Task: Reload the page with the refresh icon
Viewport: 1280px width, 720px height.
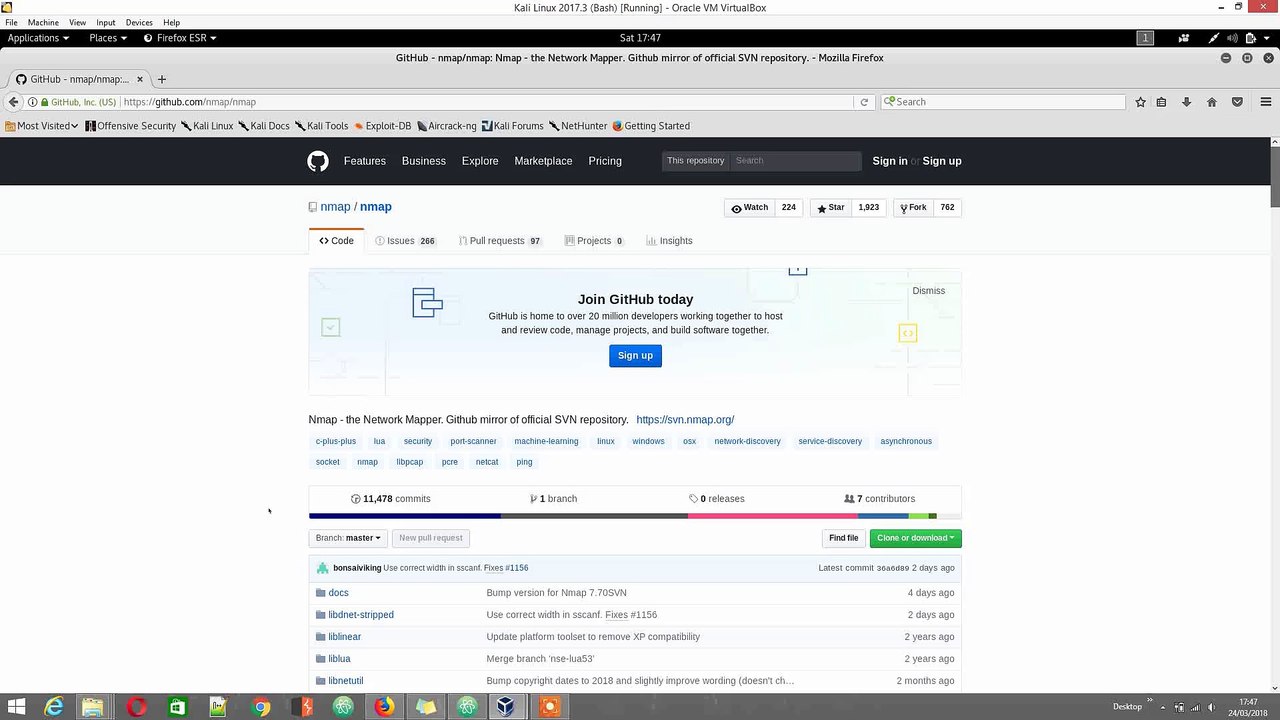Action: pos(864,102)
